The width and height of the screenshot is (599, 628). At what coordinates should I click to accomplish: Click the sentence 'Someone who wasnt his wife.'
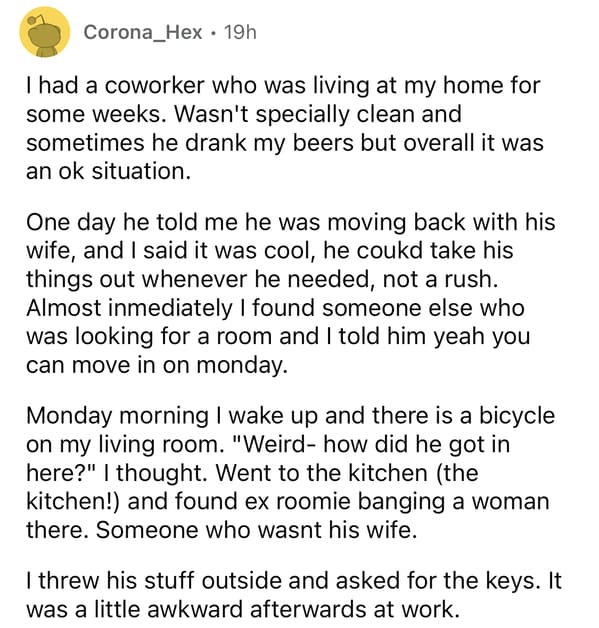(x=256, y=530)
